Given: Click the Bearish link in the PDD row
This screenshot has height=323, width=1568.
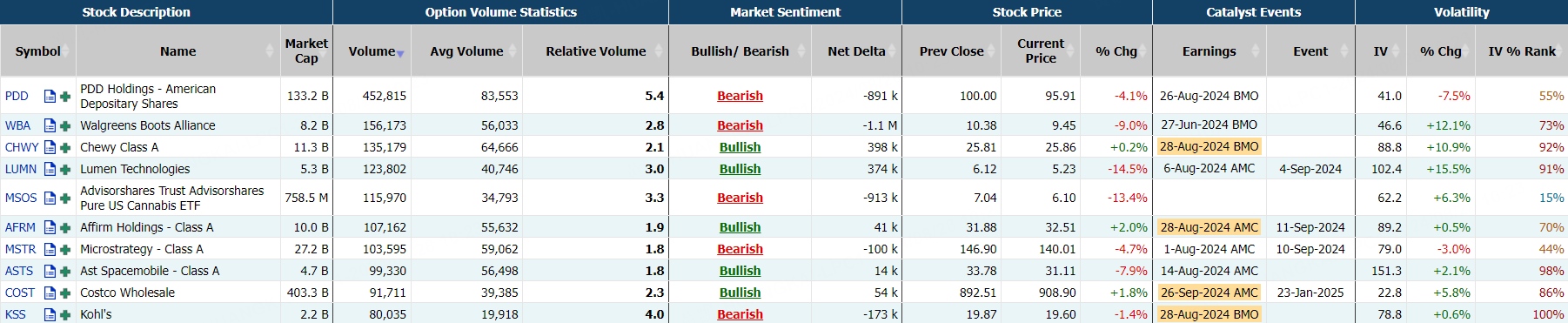Looking at the screenshot, I should point(740,97).
